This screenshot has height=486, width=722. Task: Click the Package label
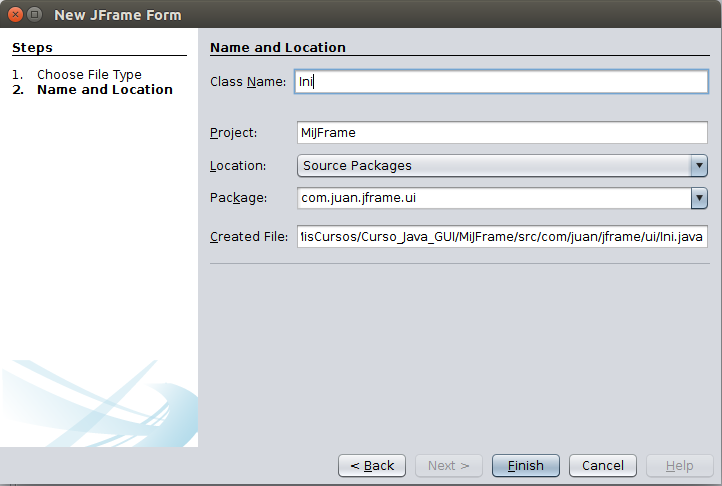tap(238, 198)
